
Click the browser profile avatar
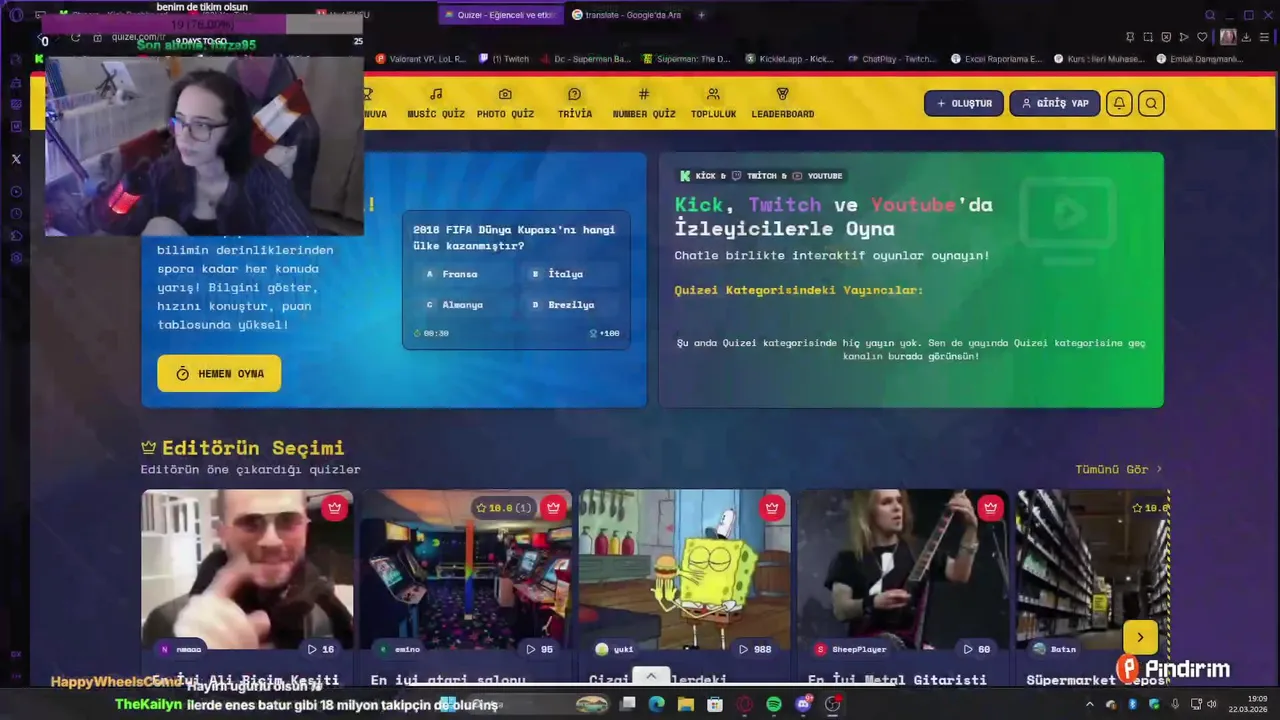[1228, 37]
